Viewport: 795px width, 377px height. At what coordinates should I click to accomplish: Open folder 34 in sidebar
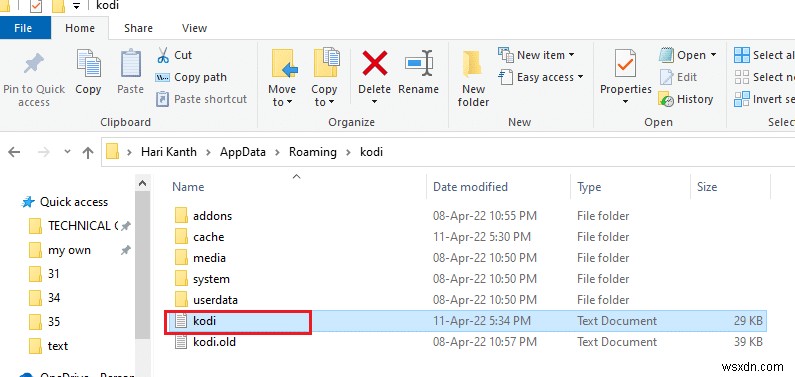[x=54, y=298]
